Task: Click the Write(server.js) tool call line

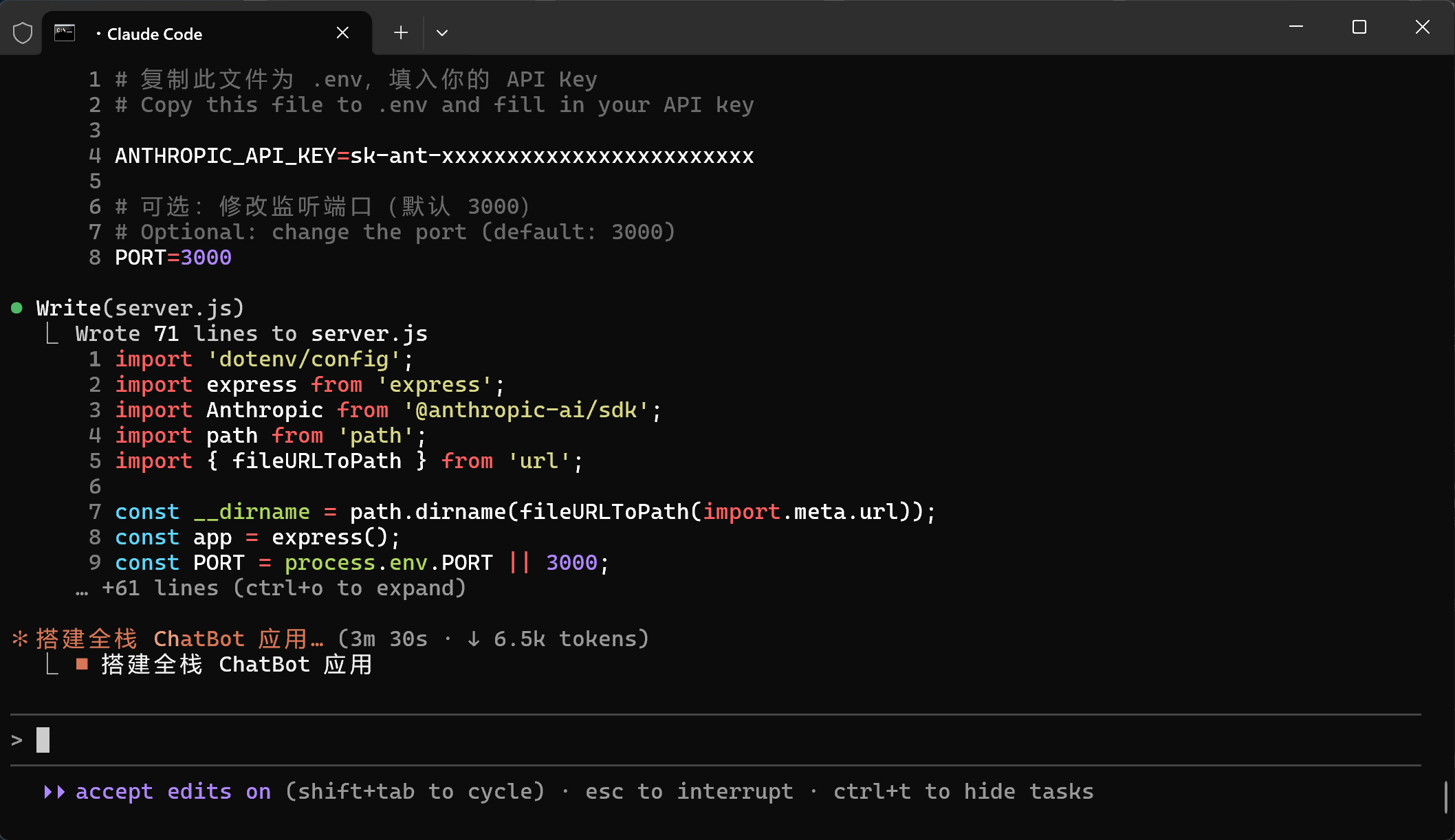Action: (140, 308)
